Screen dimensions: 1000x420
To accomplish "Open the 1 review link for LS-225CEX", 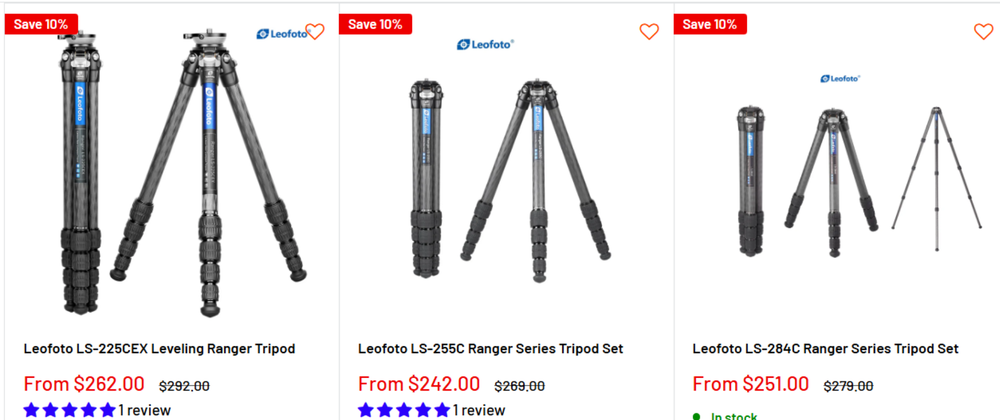I will coord(145,410).
